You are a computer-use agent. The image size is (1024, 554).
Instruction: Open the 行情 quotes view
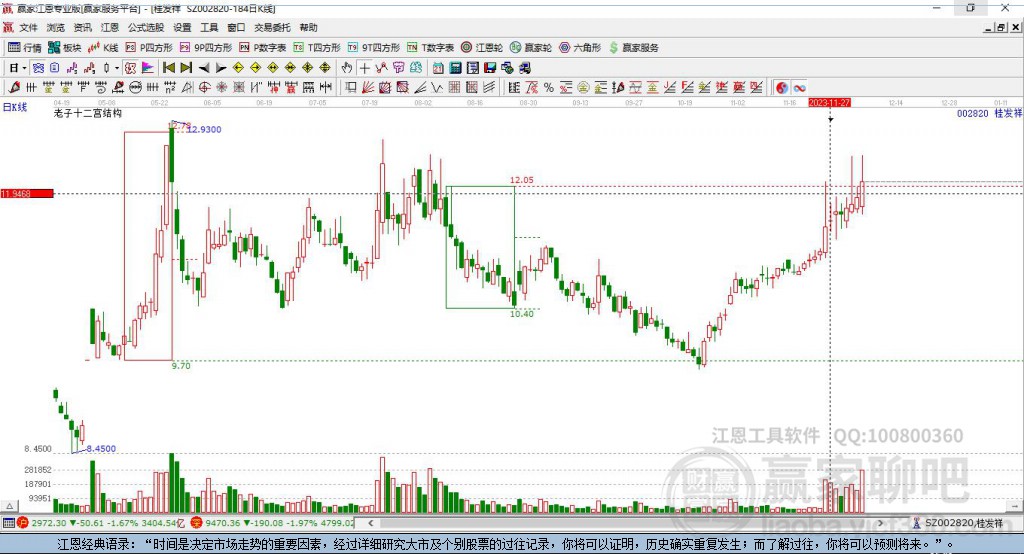coord(24,48)
